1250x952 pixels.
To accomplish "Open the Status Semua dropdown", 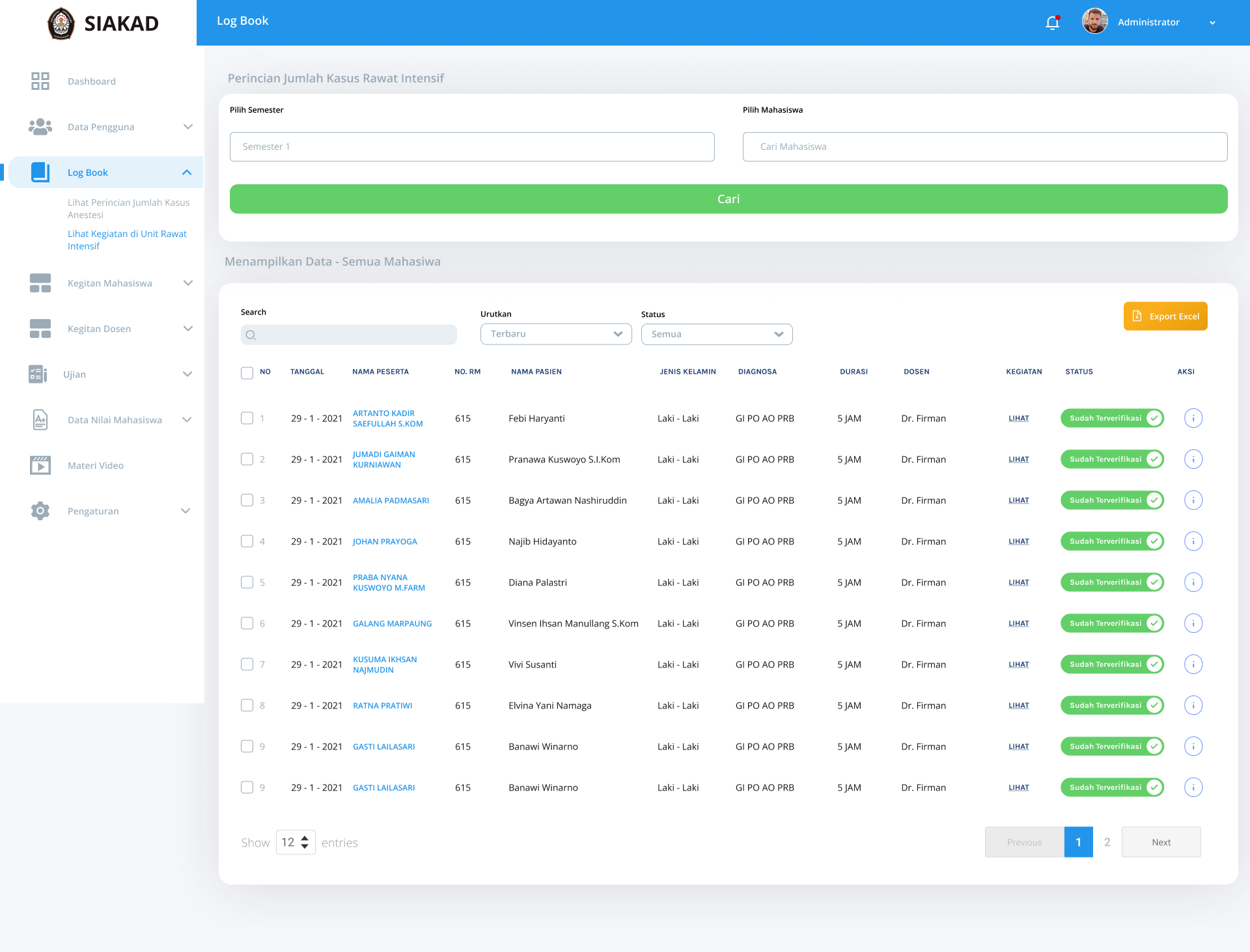I will point(716,334).
